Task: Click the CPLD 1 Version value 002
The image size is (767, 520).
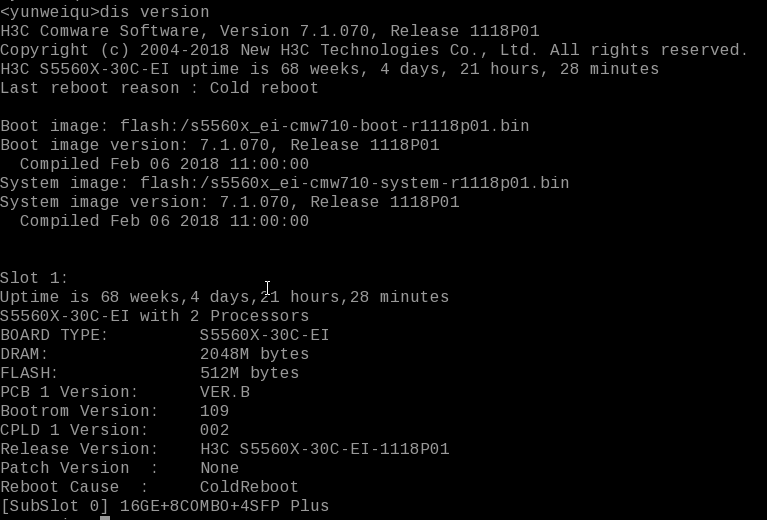Action: 214,430
